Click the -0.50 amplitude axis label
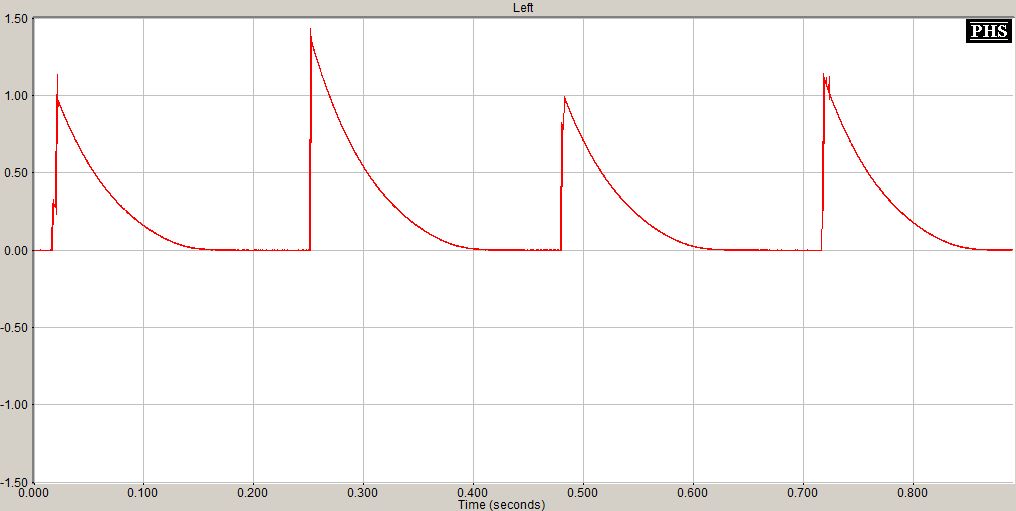Image resolution: width=1016 pixels, height=511 pixels. click(14, 327)
